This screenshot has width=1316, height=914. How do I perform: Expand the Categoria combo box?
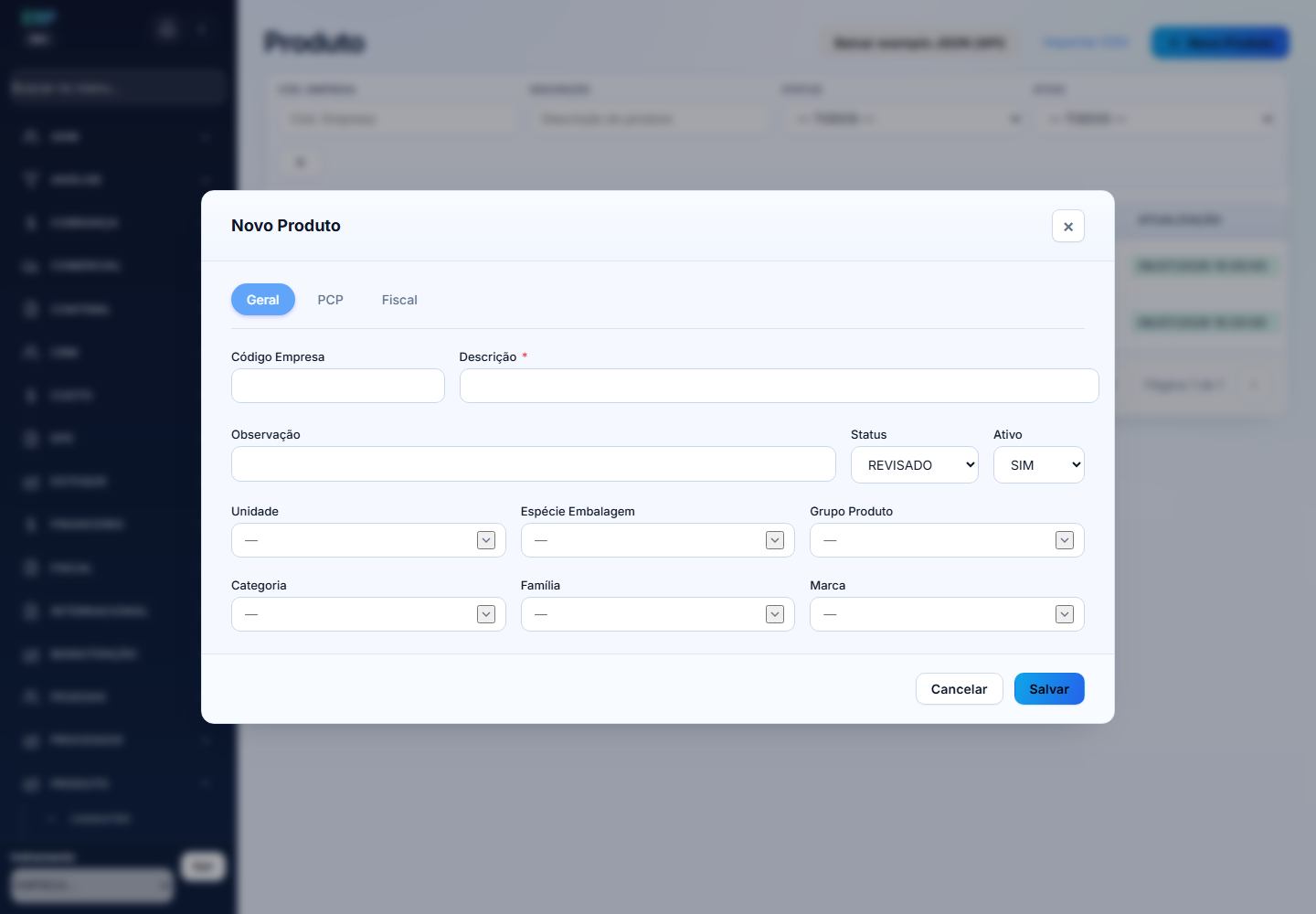tap(486, 614)
